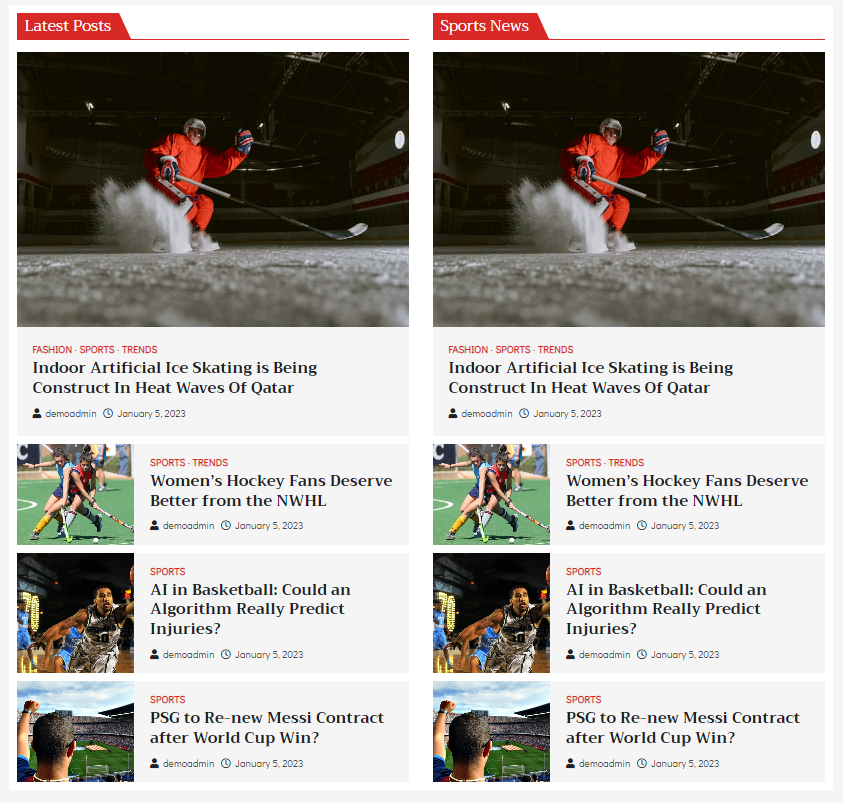Click large ice hockey image in Sports News
This screenshot has width=843, height=803.
point(628,189)
